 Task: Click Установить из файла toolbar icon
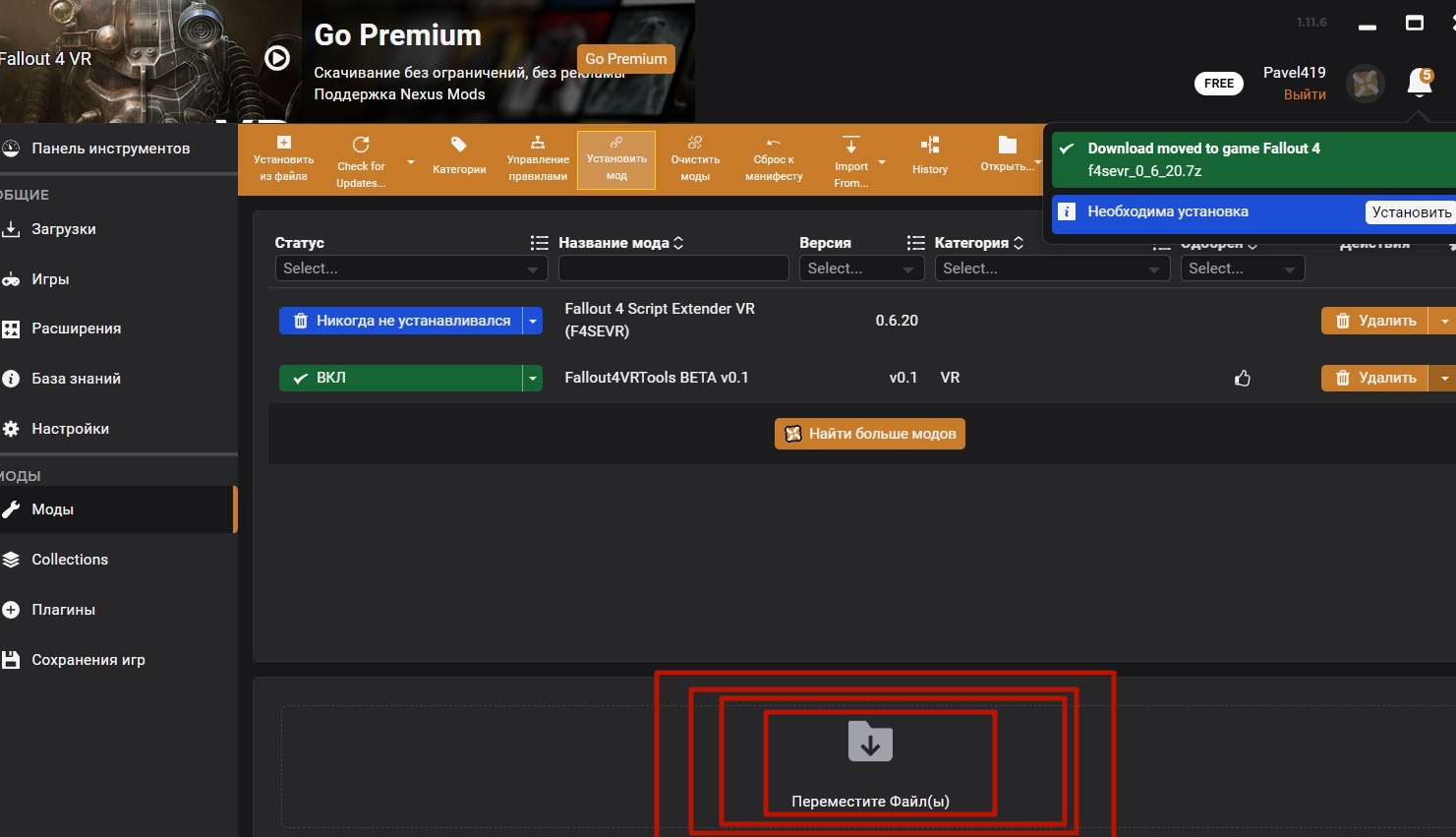[283, 159]
